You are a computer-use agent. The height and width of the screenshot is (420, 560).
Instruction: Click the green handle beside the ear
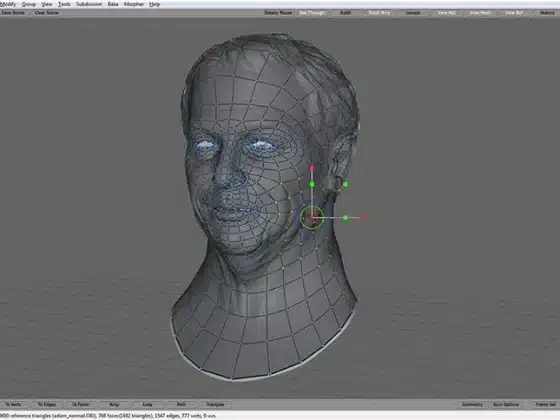[x=345, y=184]
